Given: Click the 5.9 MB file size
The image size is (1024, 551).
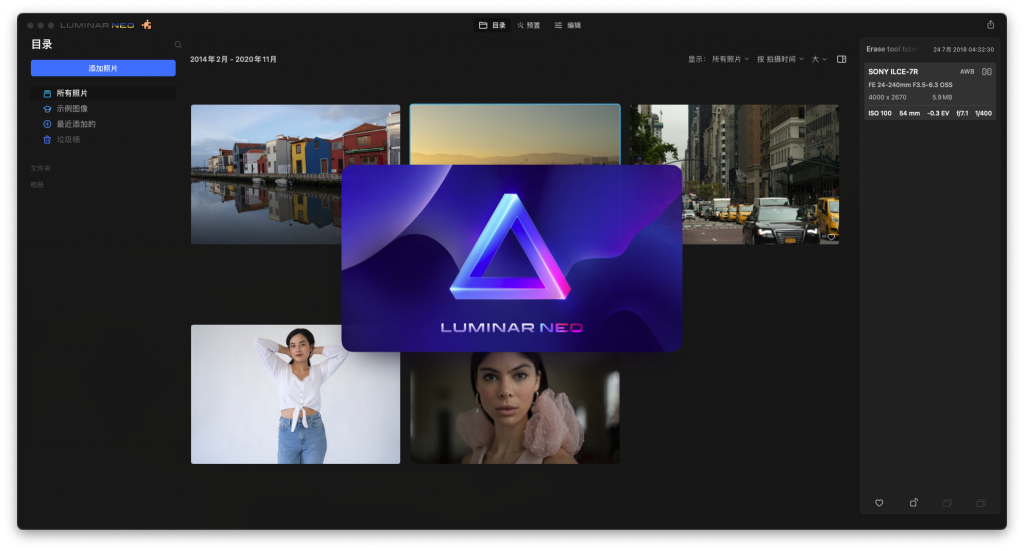Looking at the screenshot, I should [x=942, y=97].
